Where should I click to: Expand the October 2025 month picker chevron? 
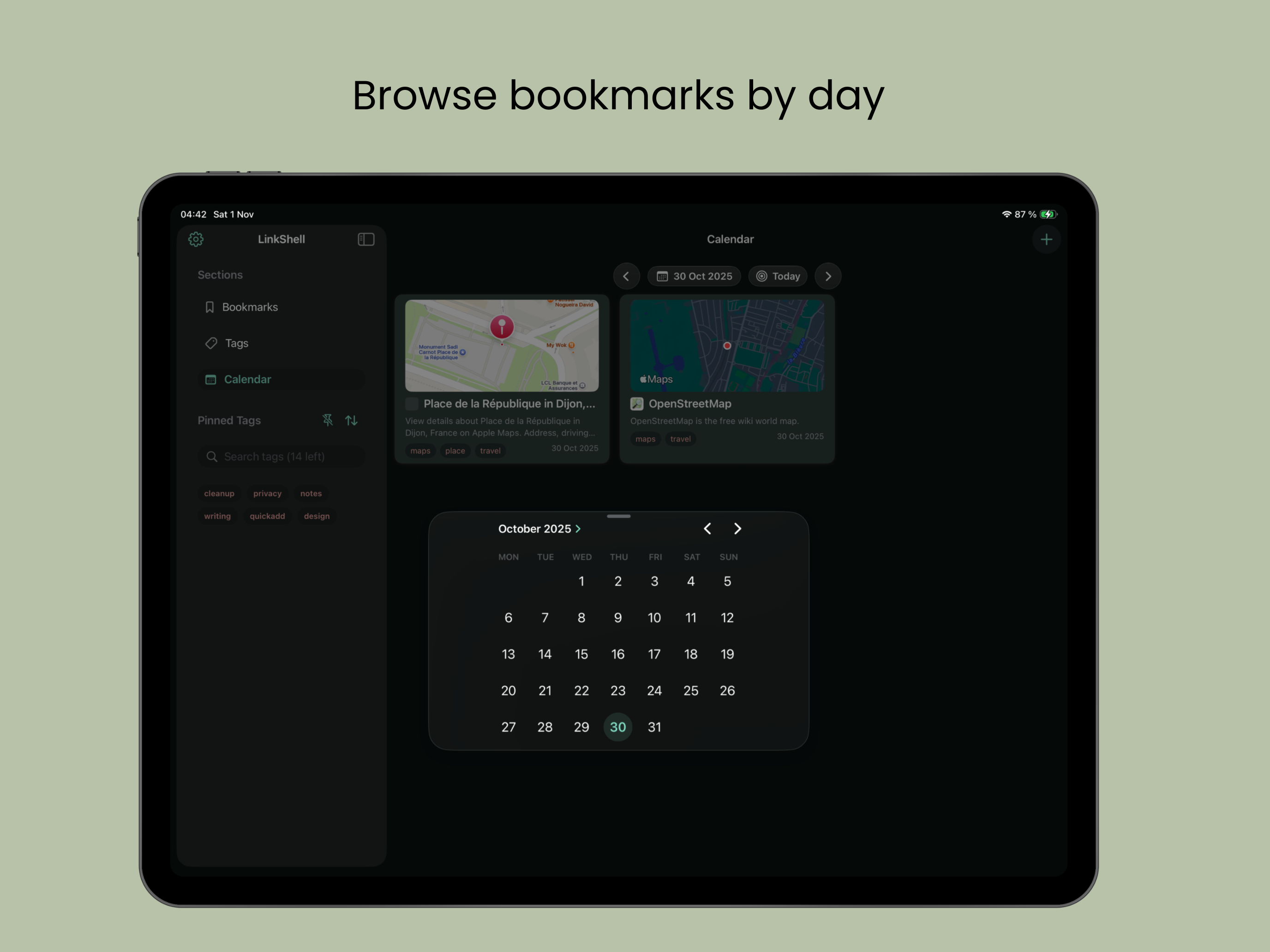click(x=579, y=529)
